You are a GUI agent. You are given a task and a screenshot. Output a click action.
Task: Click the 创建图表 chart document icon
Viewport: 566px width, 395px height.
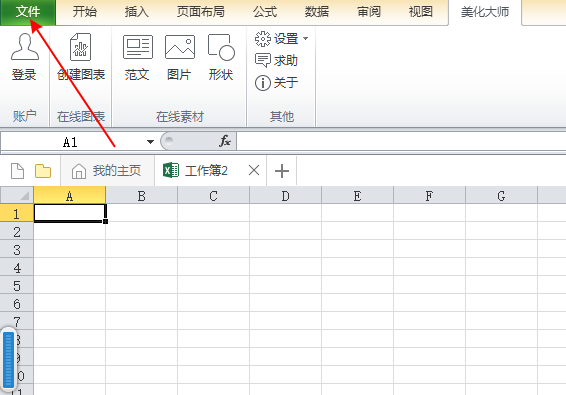click(80, 47)
